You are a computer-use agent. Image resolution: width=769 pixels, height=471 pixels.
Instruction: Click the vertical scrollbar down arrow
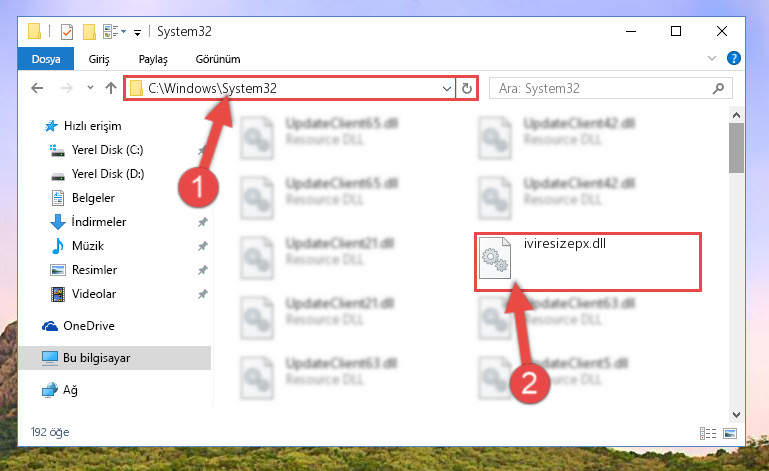tap(736, 415)
